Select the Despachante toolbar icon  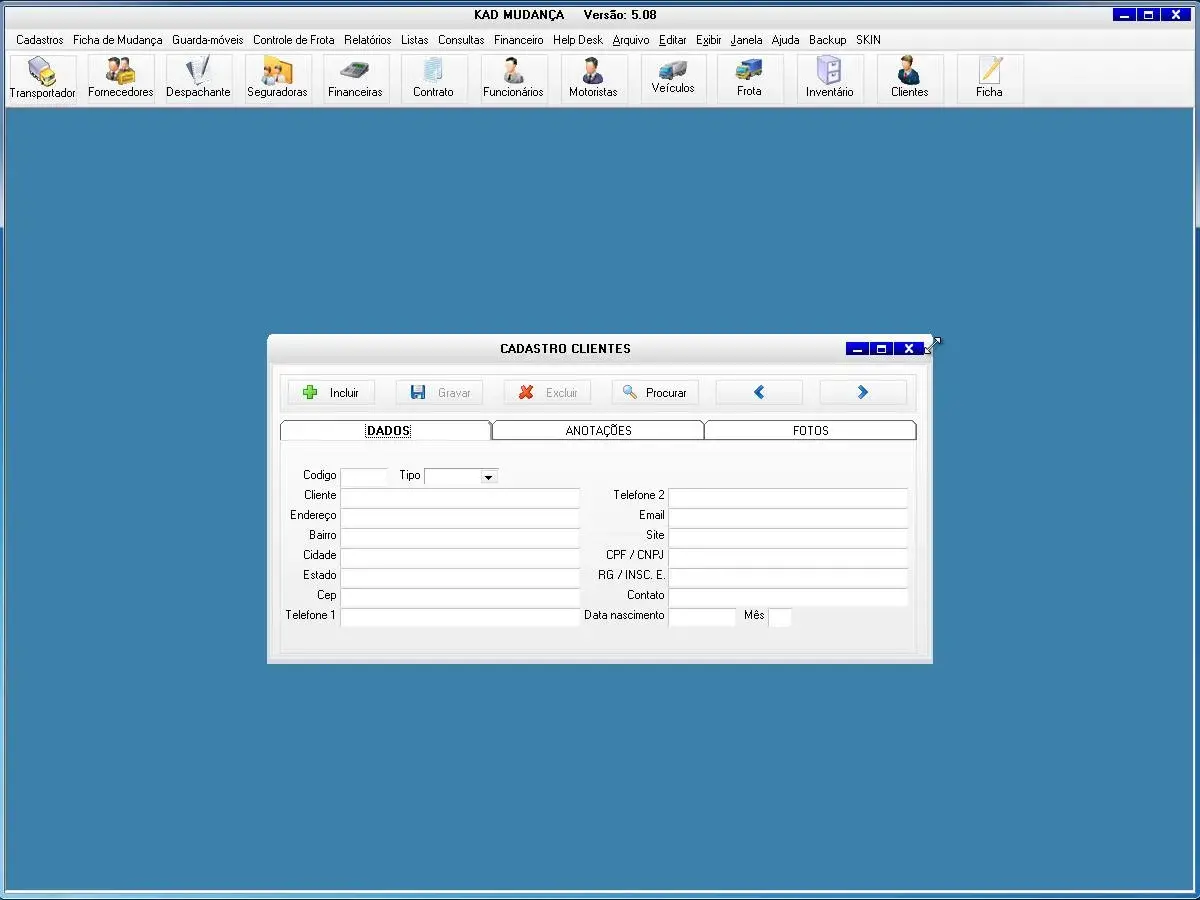click(198, 79)
